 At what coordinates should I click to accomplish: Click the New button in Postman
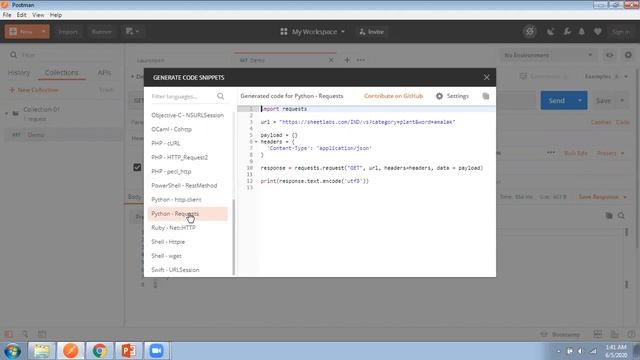(x=21, y=31)
